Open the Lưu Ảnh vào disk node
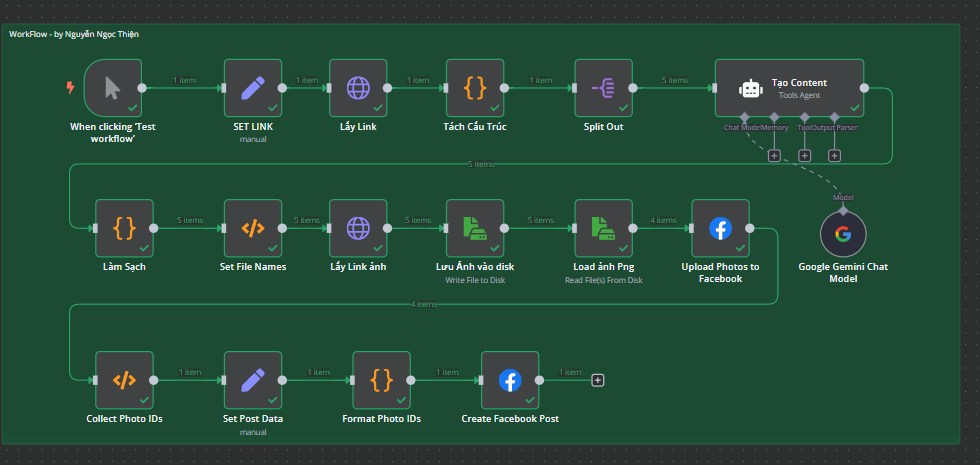Image resolution: width=980 pixels, height=465 pixels. click(475, 229)
